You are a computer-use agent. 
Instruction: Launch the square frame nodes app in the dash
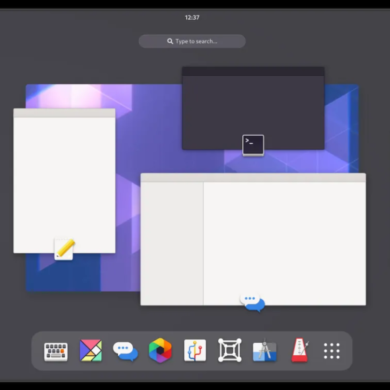pos(230,351)
